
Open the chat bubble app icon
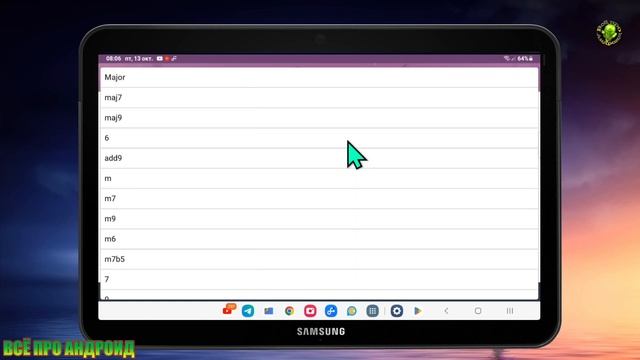351,311
